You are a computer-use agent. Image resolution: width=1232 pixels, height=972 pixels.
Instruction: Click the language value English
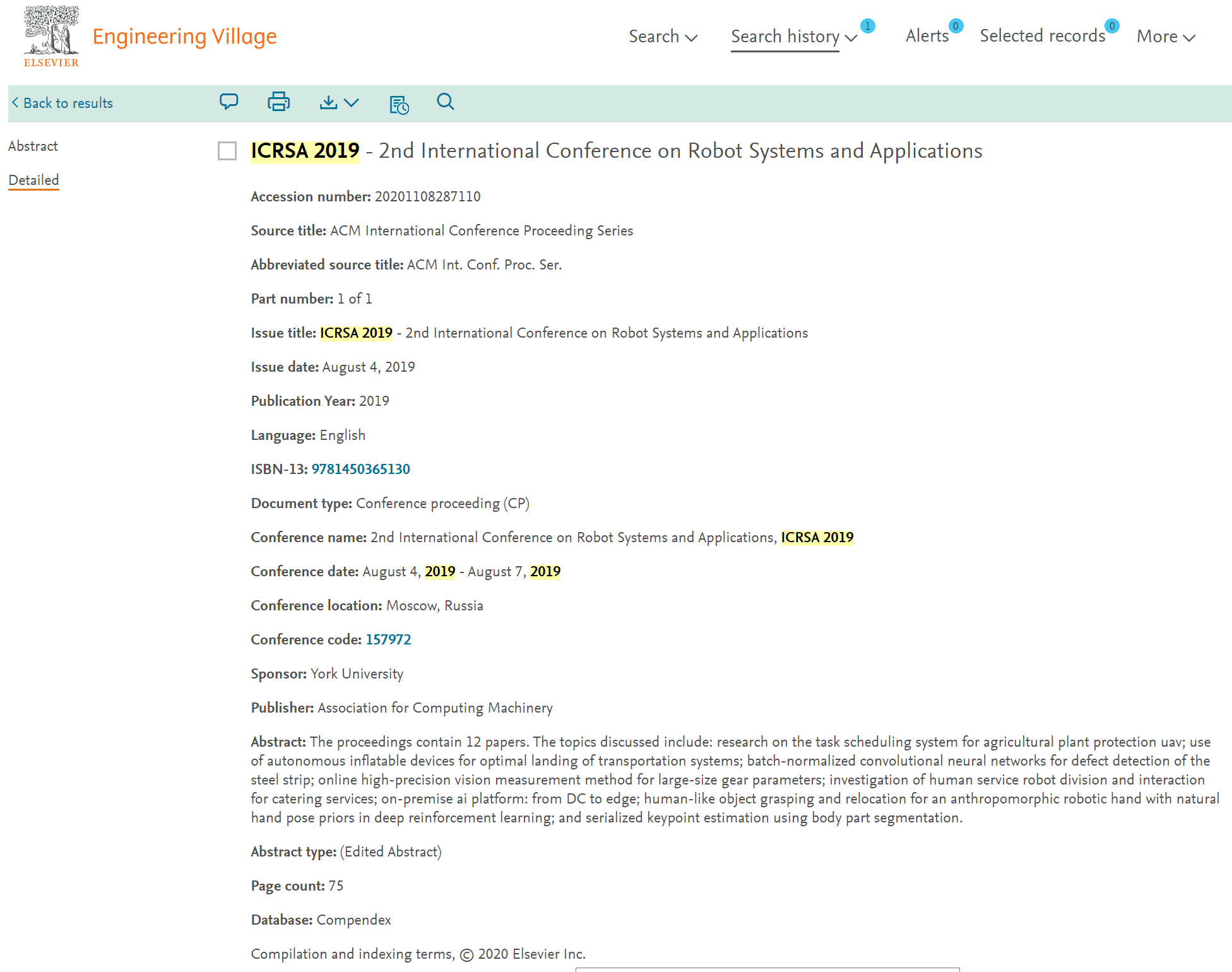pyautogui.click(x=343, y=435)
